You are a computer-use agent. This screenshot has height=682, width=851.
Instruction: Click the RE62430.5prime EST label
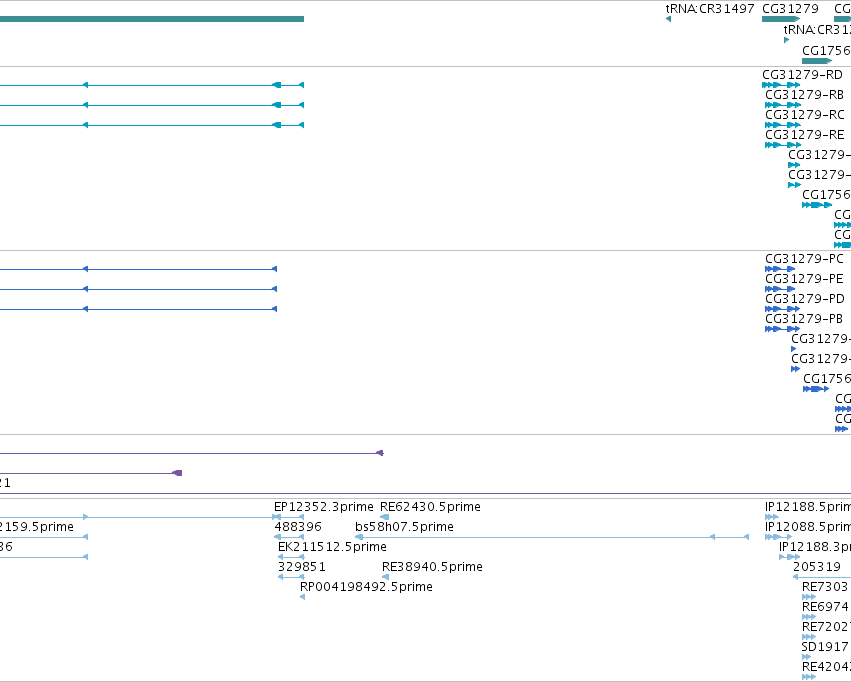[x=430, y=507]
